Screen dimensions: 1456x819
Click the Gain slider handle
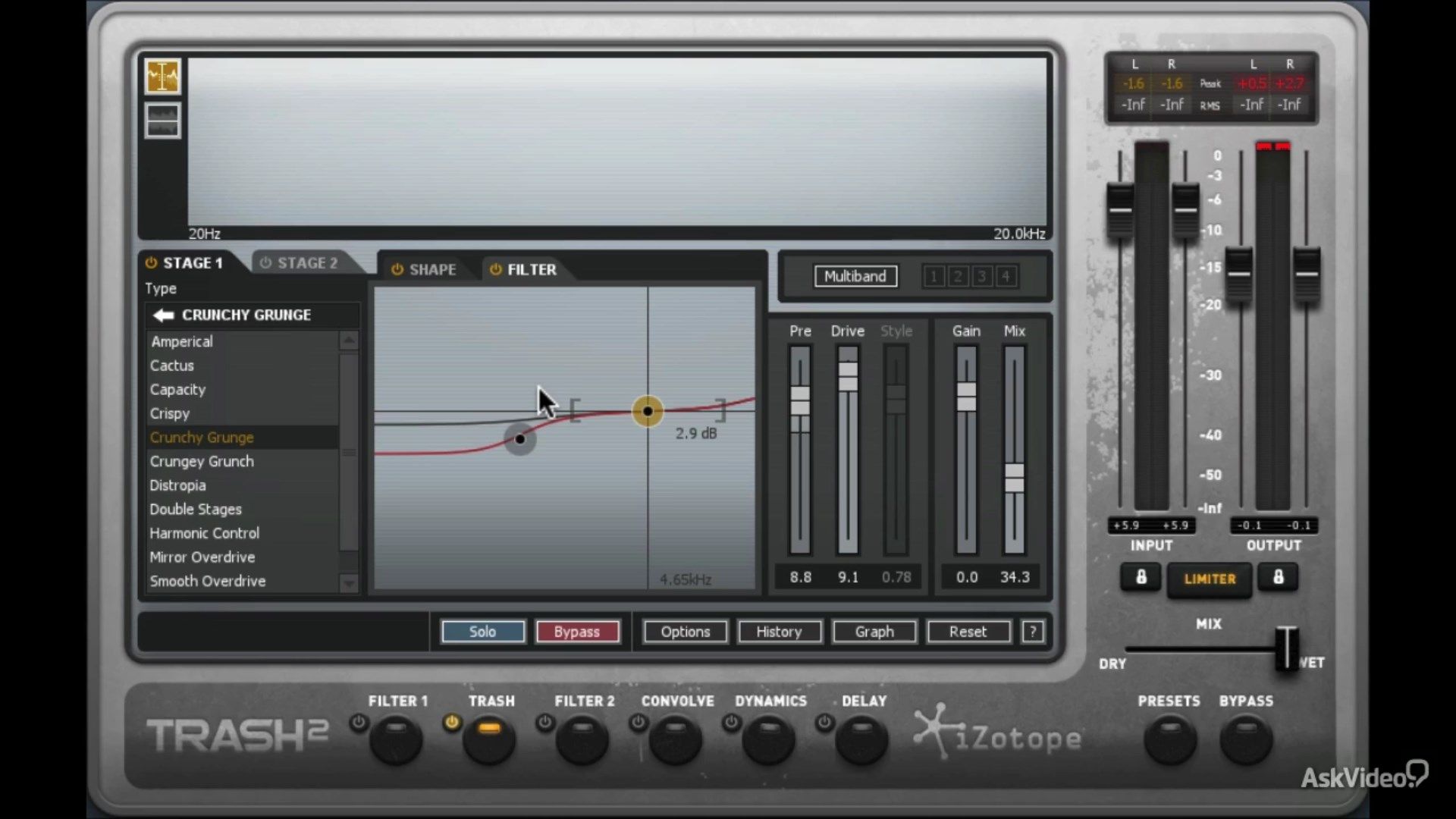click(x=966, y=397)
